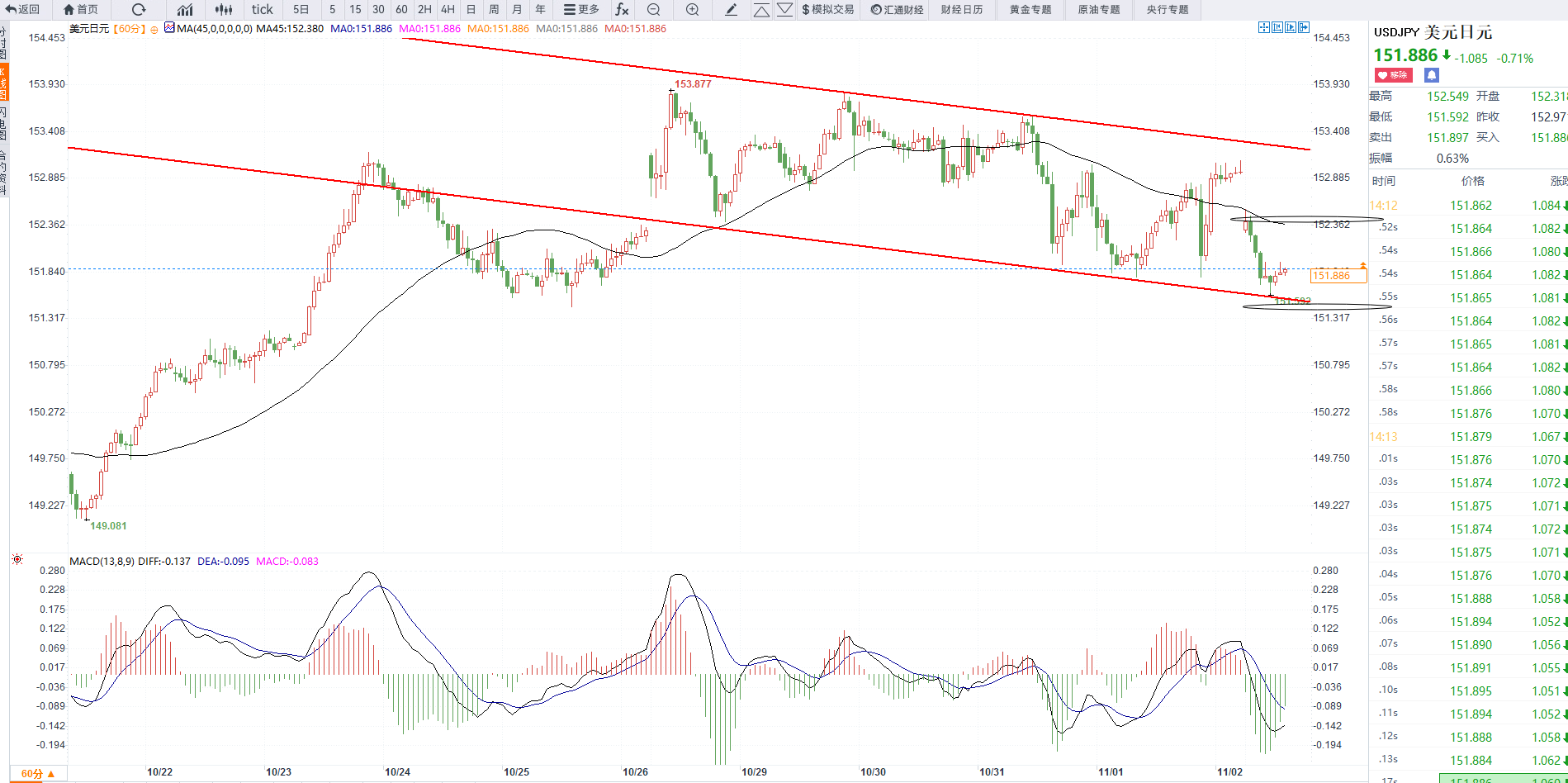Image resolution: width=1568 pixels, height=783 pixels.
Task: Select 年 yearly timeframe
Action: click(x=540, y=9)
